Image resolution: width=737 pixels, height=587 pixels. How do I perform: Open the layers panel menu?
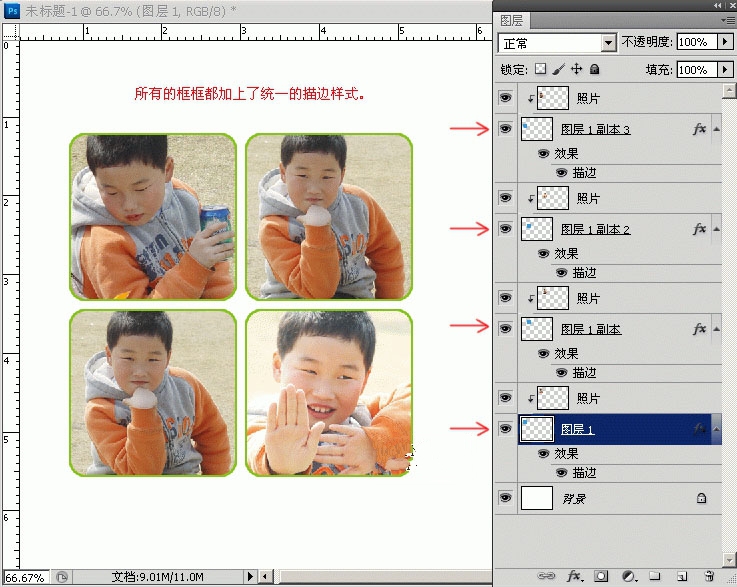728,20
